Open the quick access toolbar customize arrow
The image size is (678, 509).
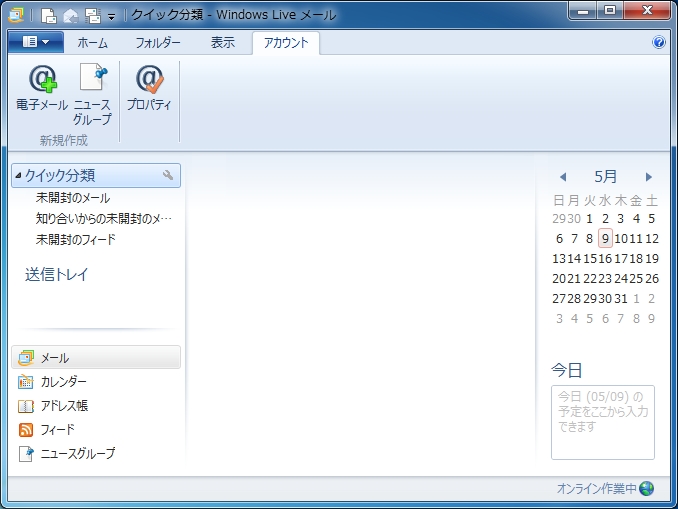pos(112,17)
